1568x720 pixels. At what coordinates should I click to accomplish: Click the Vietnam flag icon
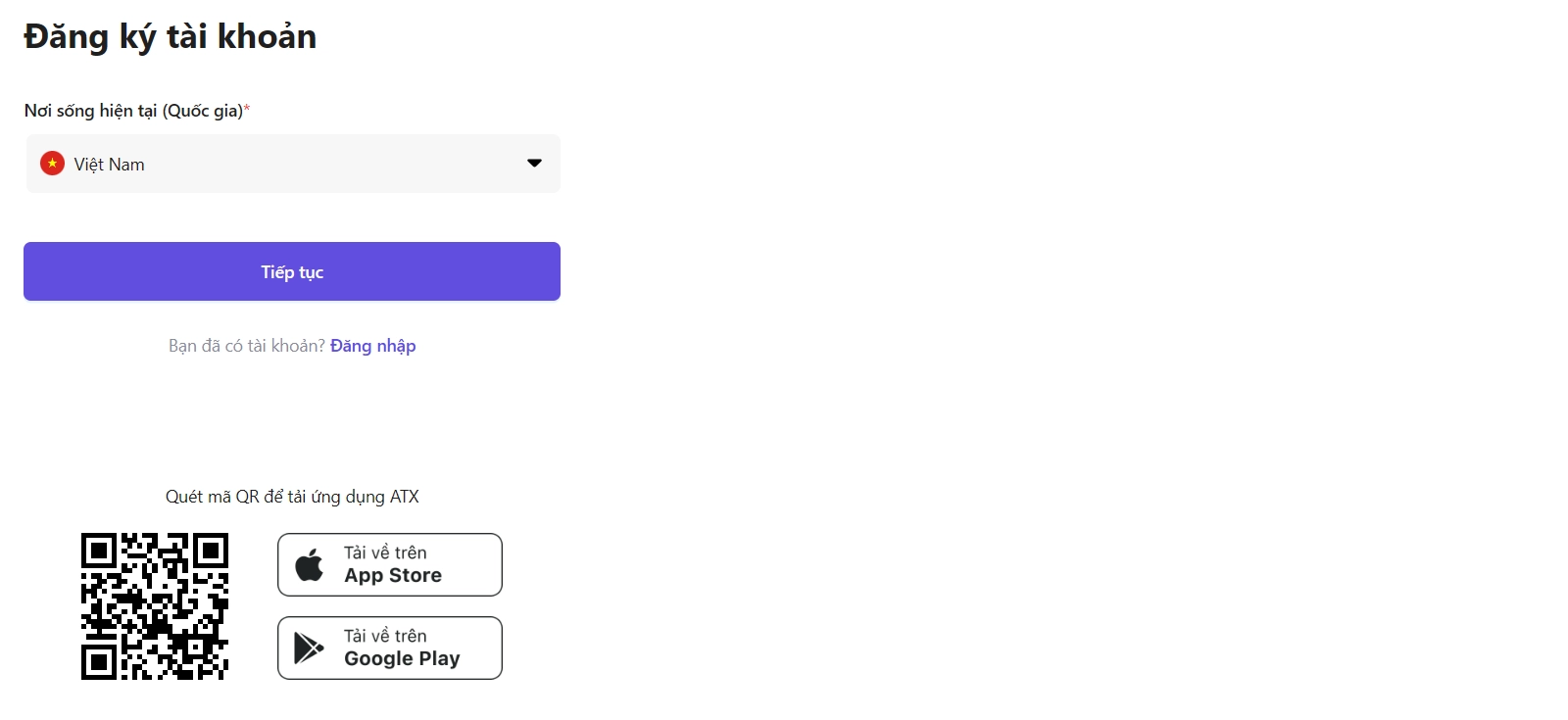pos(52,164)
